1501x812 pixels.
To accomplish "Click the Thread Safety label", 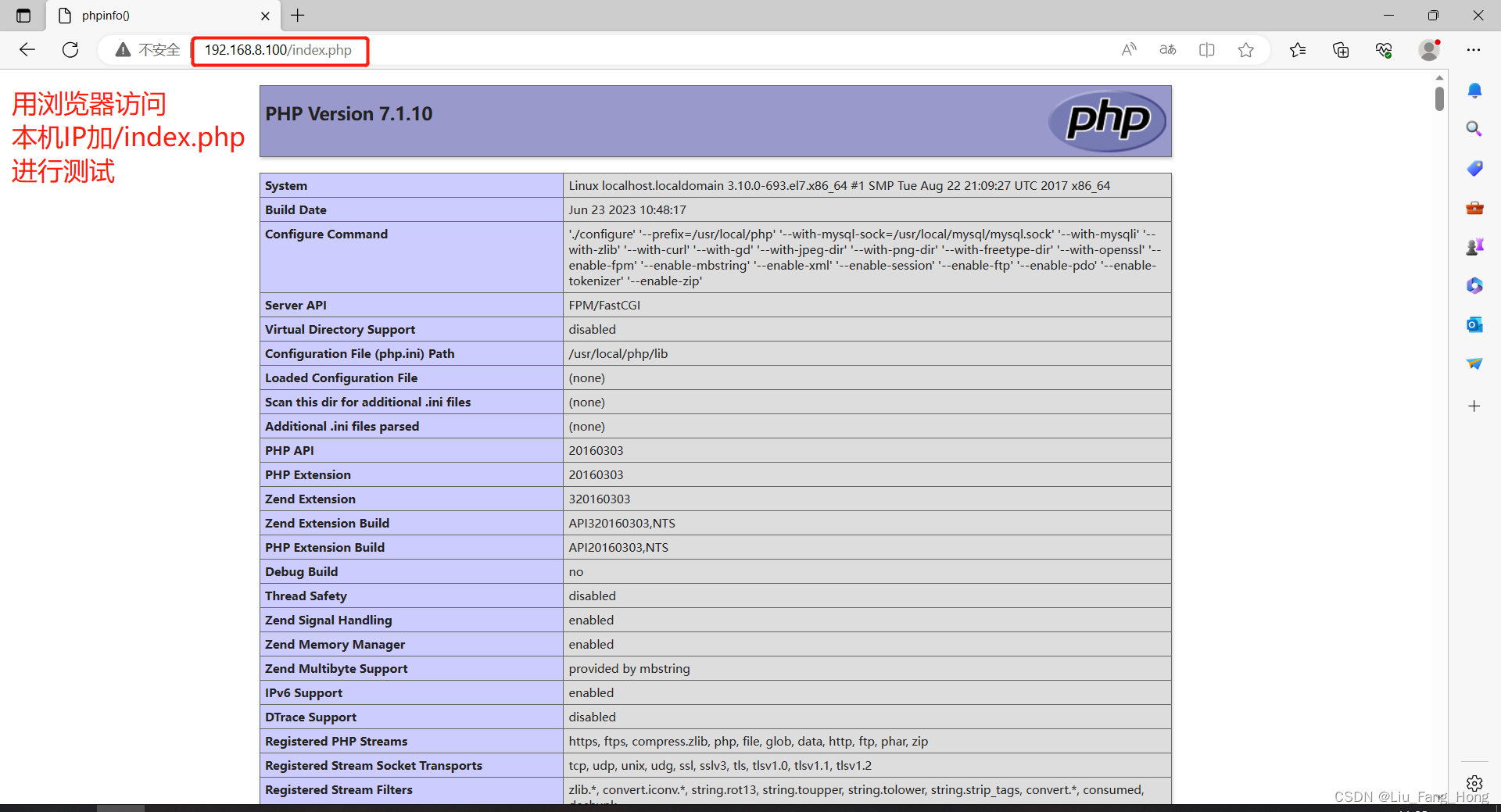I will 306,596.
